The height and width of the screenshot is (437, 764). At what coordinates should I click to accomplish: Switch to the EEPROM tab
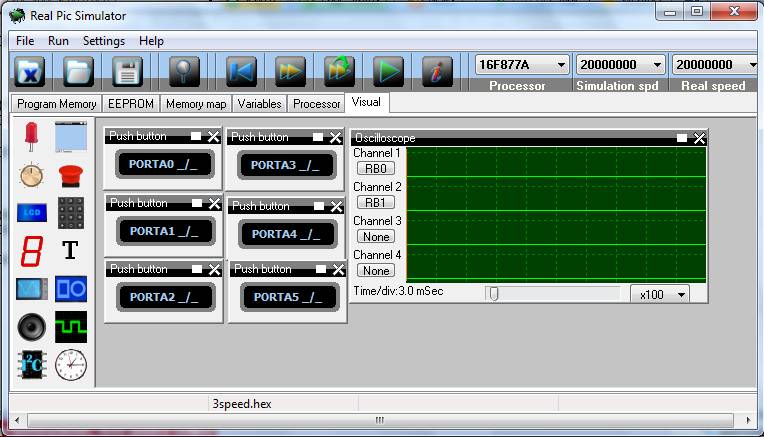click(131, 104)
